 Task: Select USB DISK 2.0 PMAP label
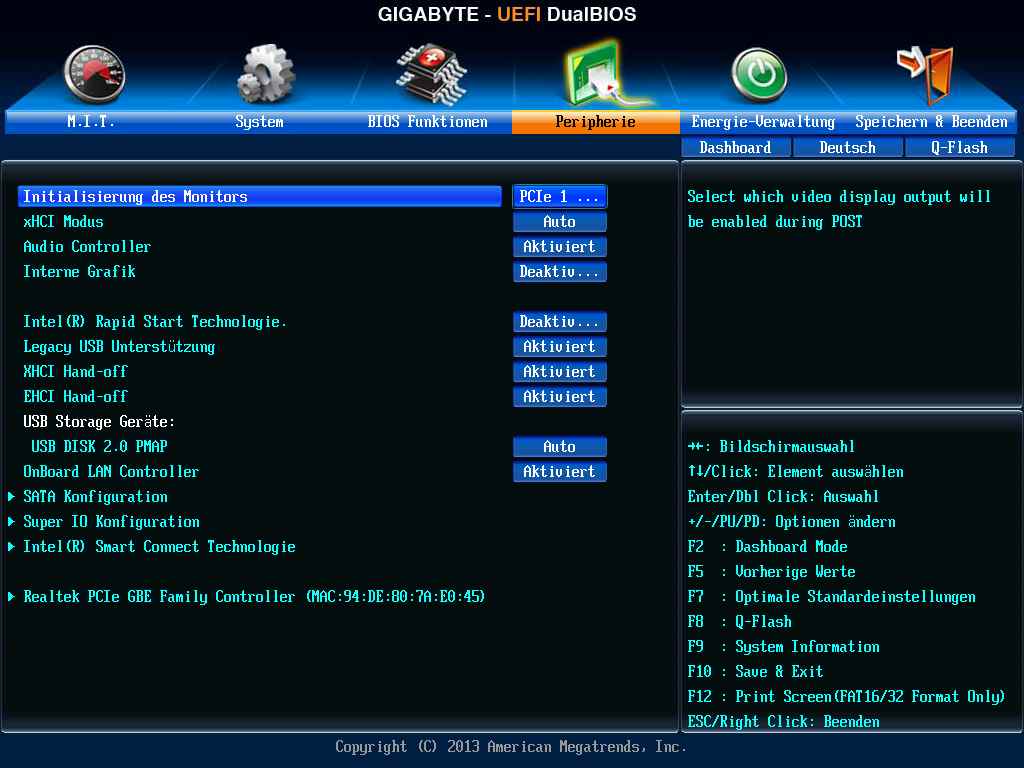coord(99,447)
